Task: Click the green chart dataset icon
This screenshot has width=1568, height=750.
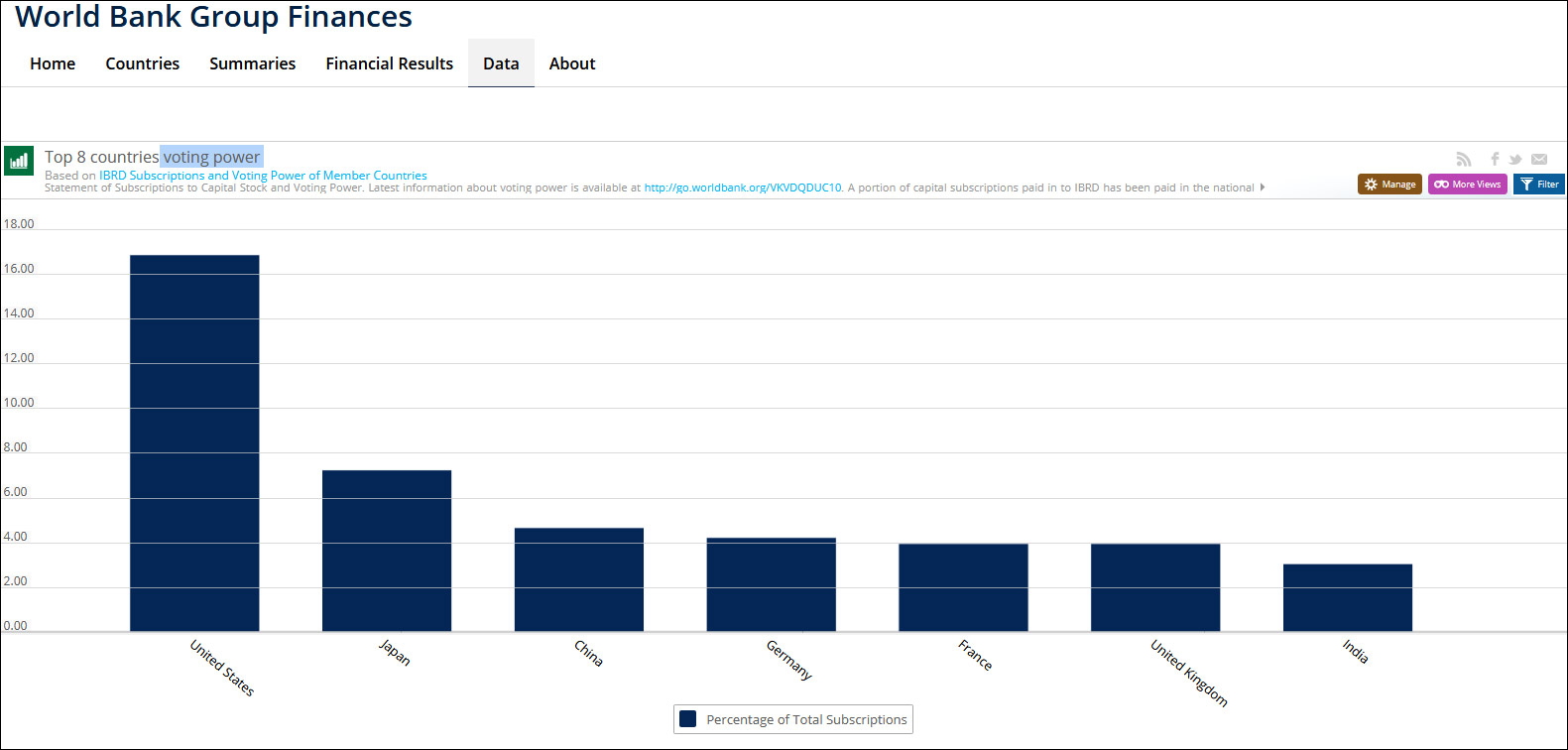Action: click(x=18, y=160)
